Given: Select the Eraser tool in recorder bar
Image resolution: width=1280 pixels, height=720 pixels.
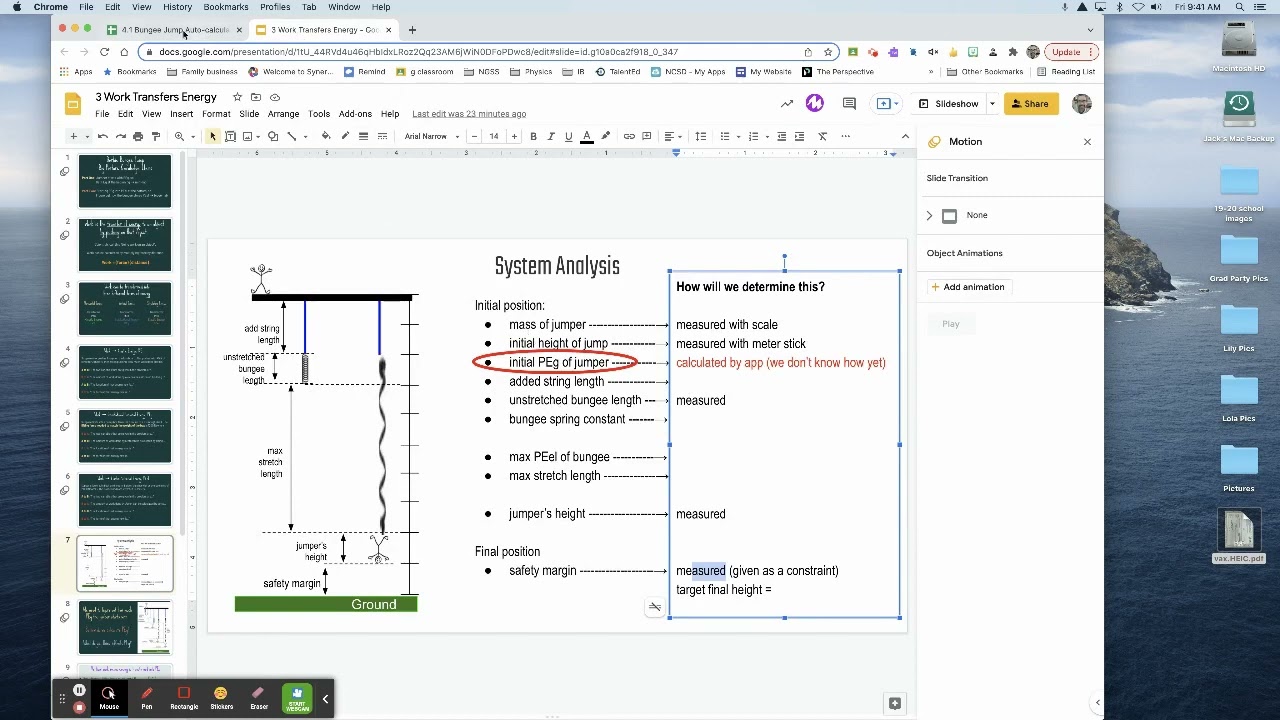Looking at the screenshot, I should tap(259, 698).
